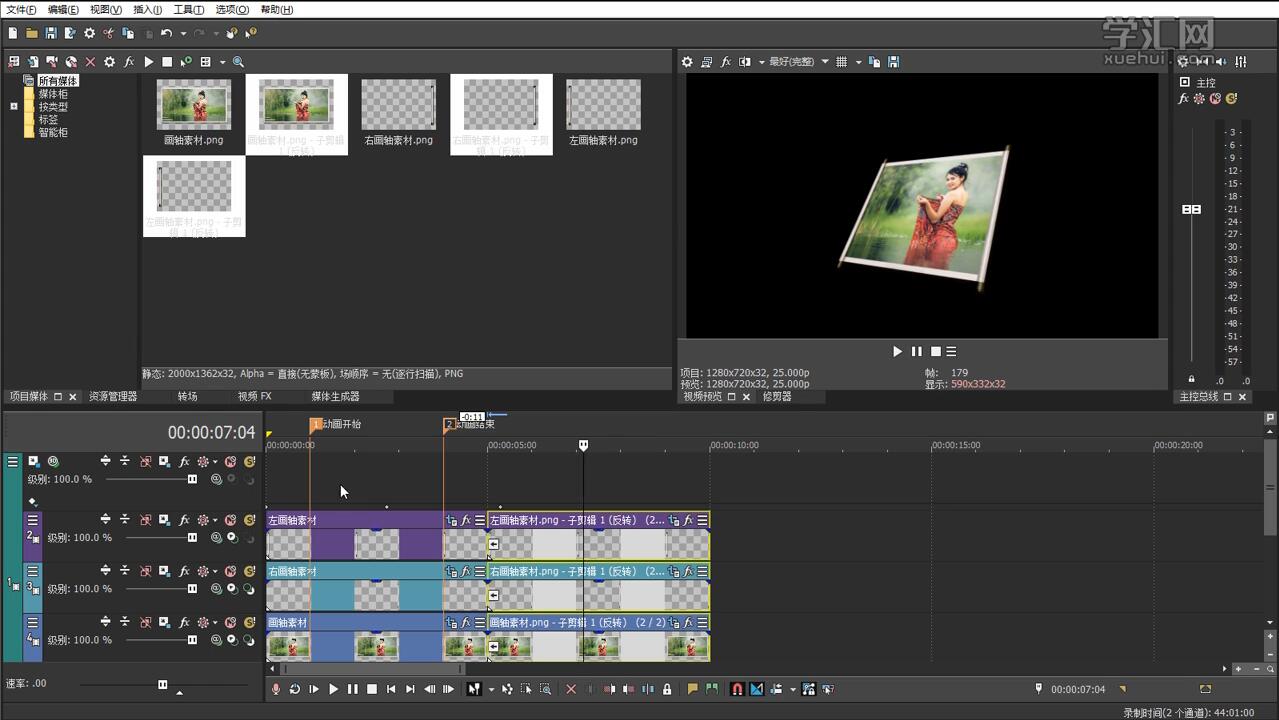Select 所有媒体 in media tree

point(58,81)
